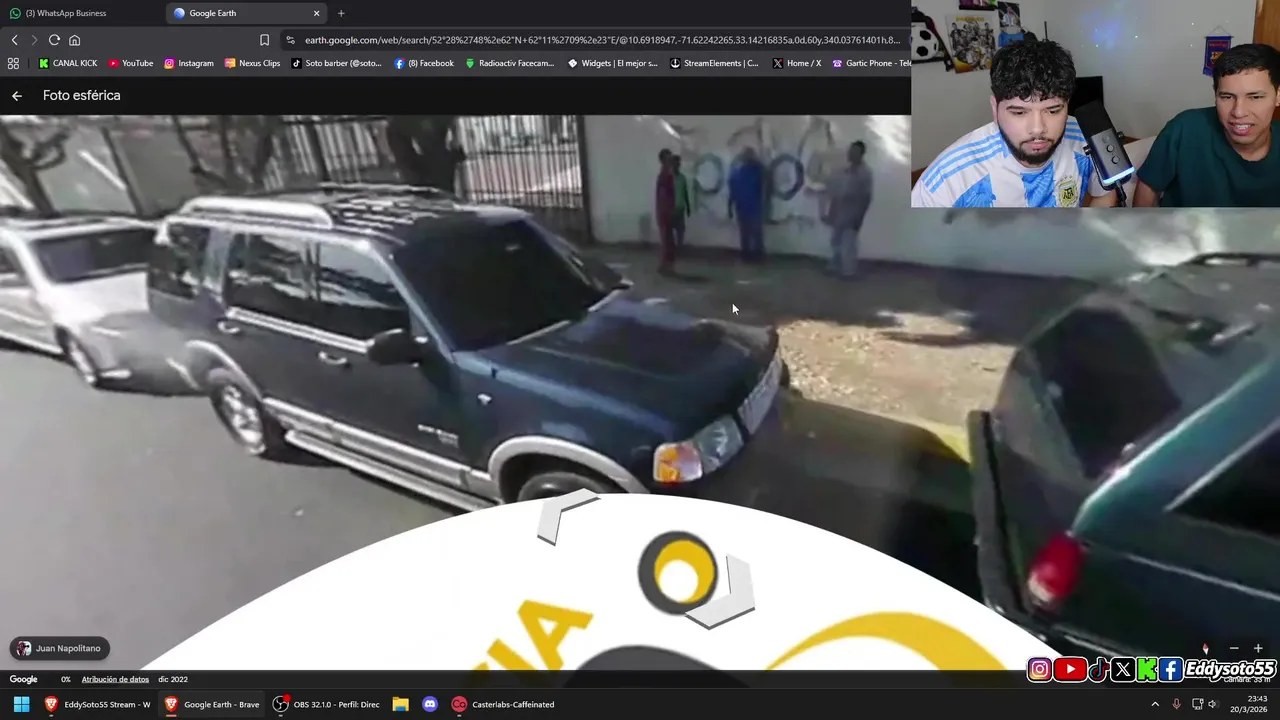Zoom in with the plus button
Viewport: 1280px width, 720px height.
[x=1258, y=649]
